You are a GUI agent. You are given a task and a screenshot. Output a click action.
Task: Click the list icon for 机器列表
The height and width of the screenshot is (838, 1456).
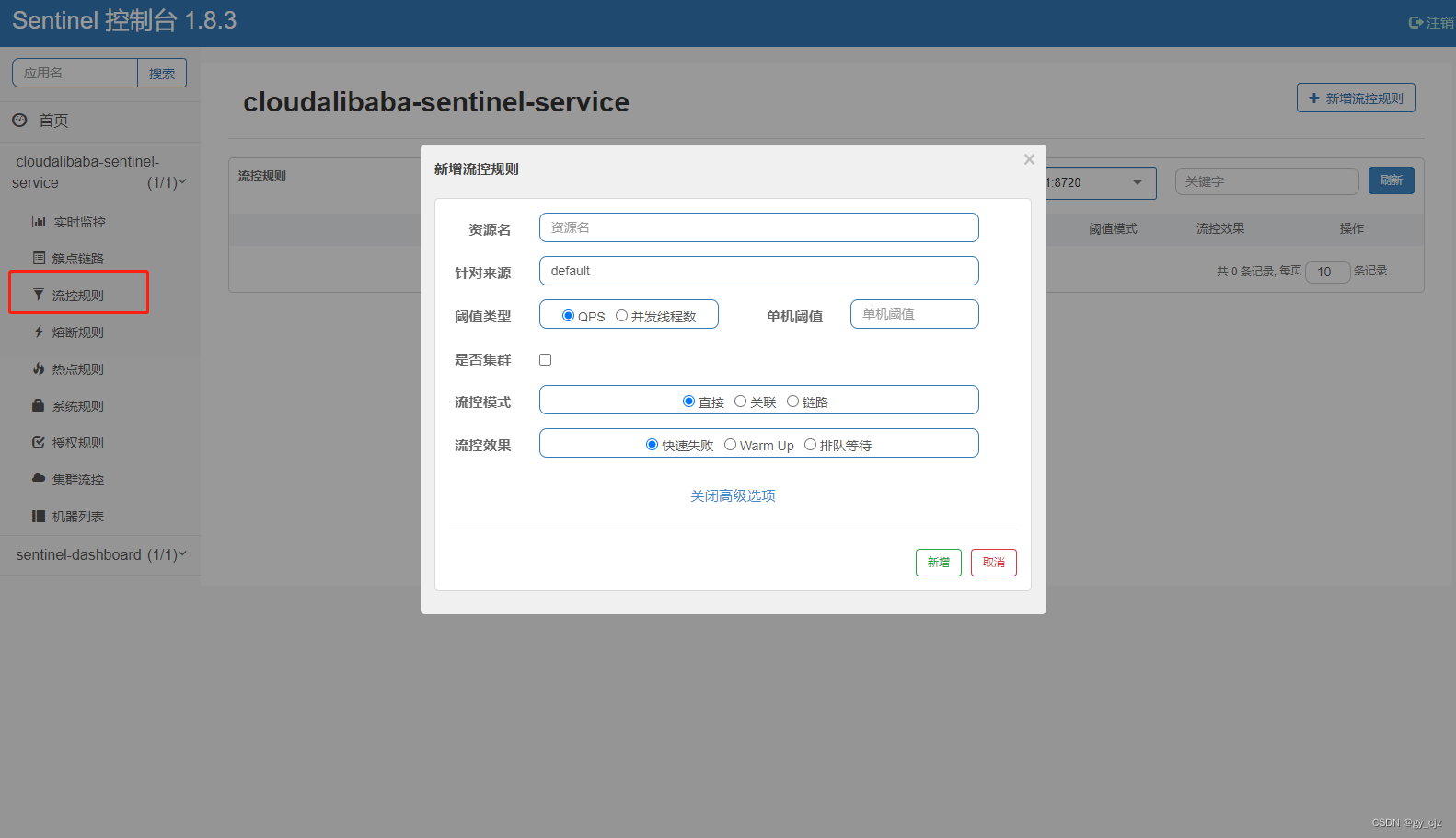click(x=39, y=516)
